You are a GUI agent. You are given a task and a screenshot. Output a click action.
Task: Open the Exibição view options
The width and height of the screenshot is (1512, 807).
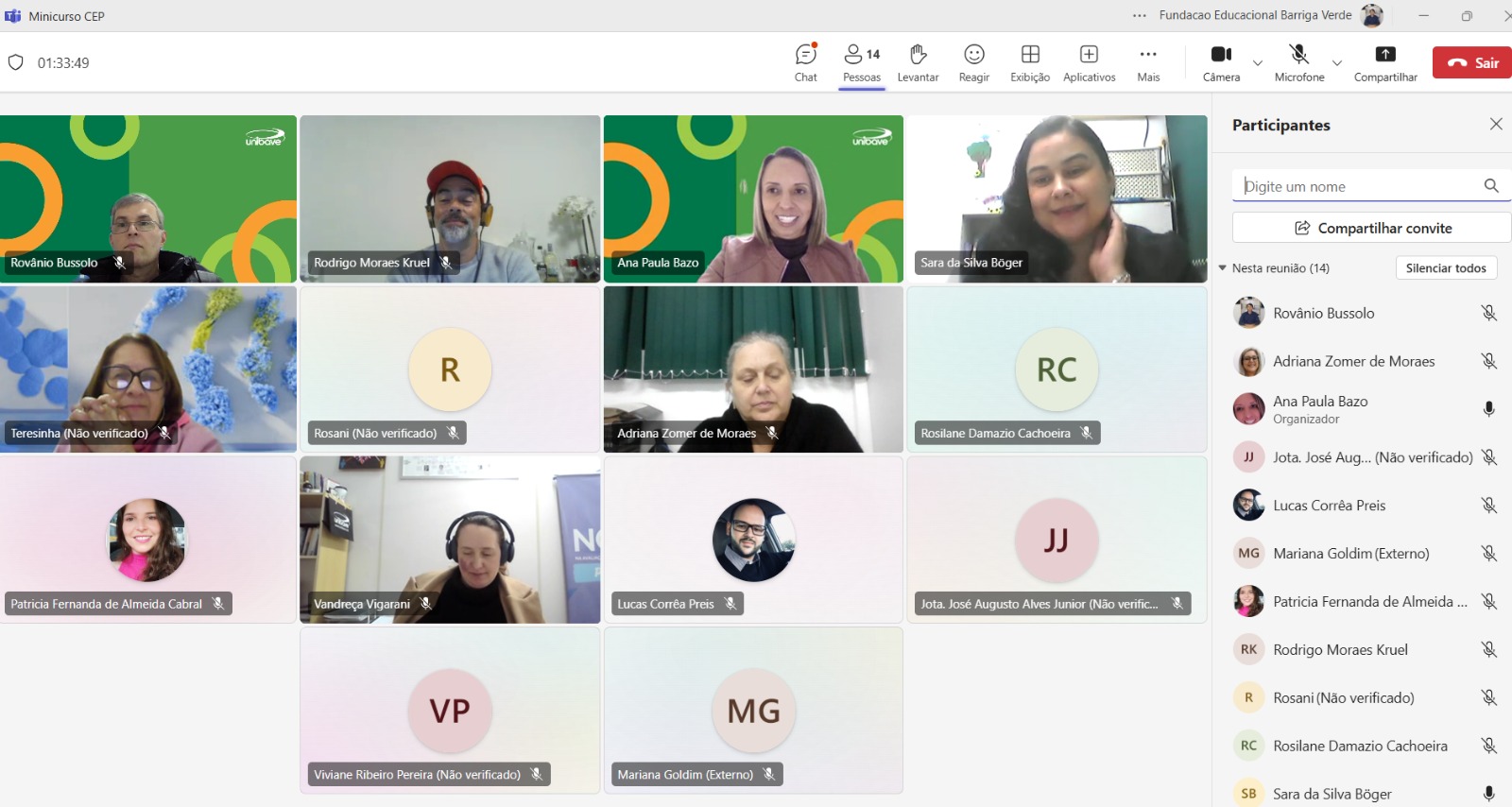[1029, 62]
